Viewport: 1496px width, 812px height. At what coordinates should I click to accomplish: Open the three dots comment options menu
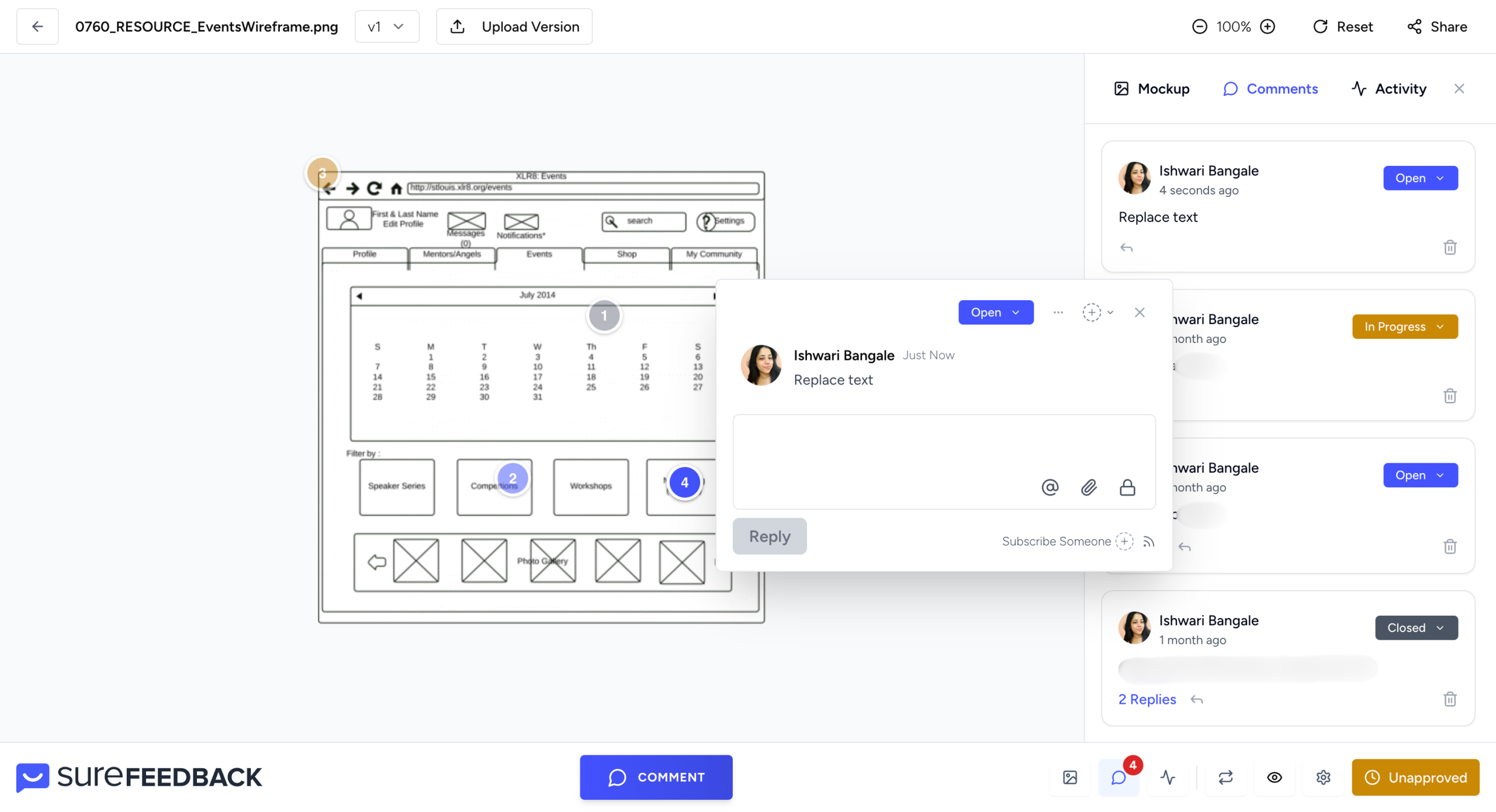[x=1058, y=312]
